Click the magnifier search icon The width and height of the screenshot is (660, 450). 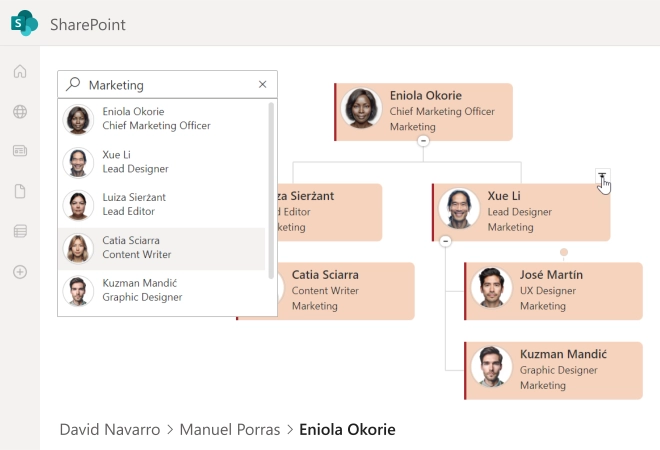[x=74, y=85]
